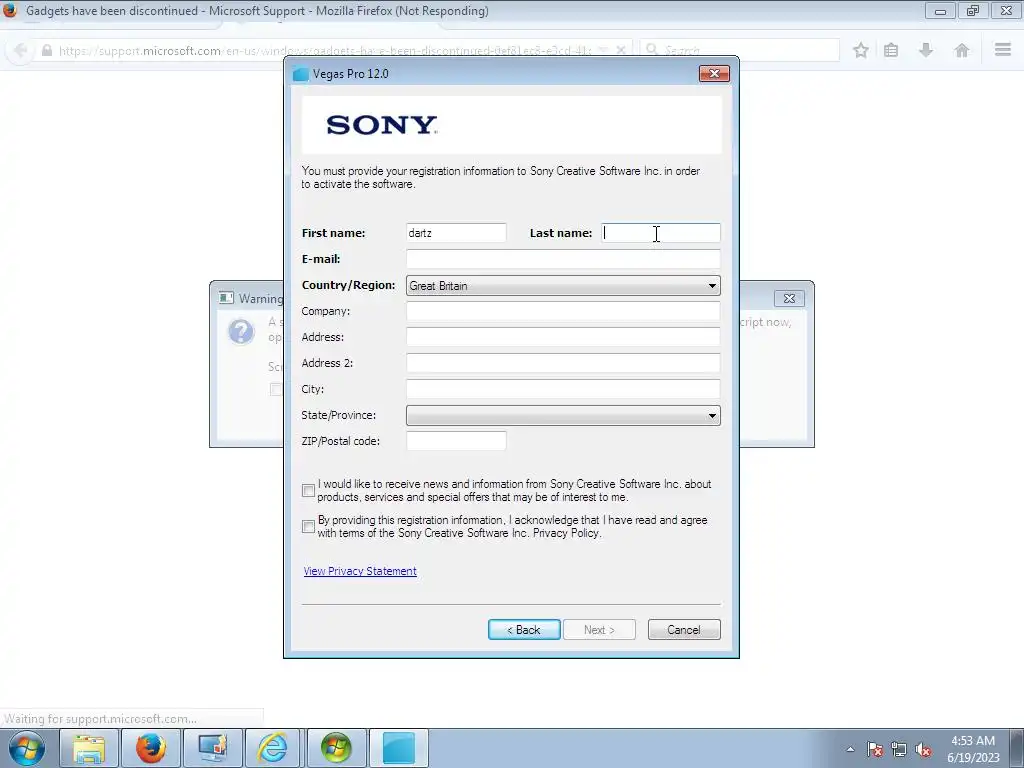Show hidden system tray icons
The width and height of the screenshot is (1024, 768).
[850, 750]
